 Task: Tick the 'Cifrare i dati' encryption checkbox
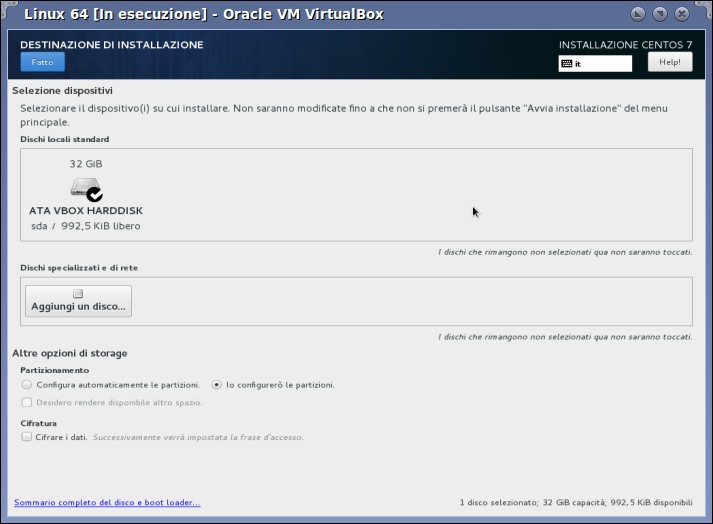tap(27, 437)
